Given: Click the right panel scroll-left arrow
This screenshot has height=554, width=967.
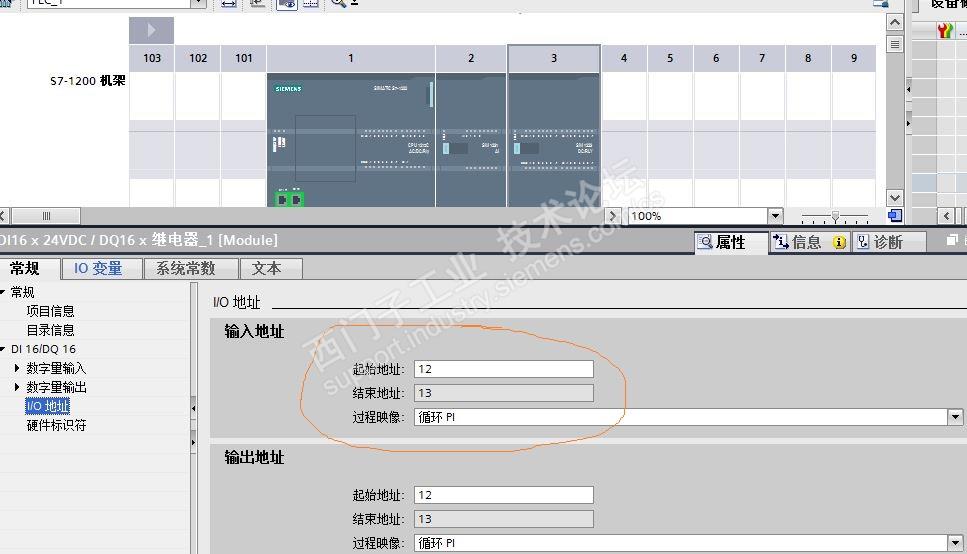Looking at the screenshot, I should pos(947,216).
